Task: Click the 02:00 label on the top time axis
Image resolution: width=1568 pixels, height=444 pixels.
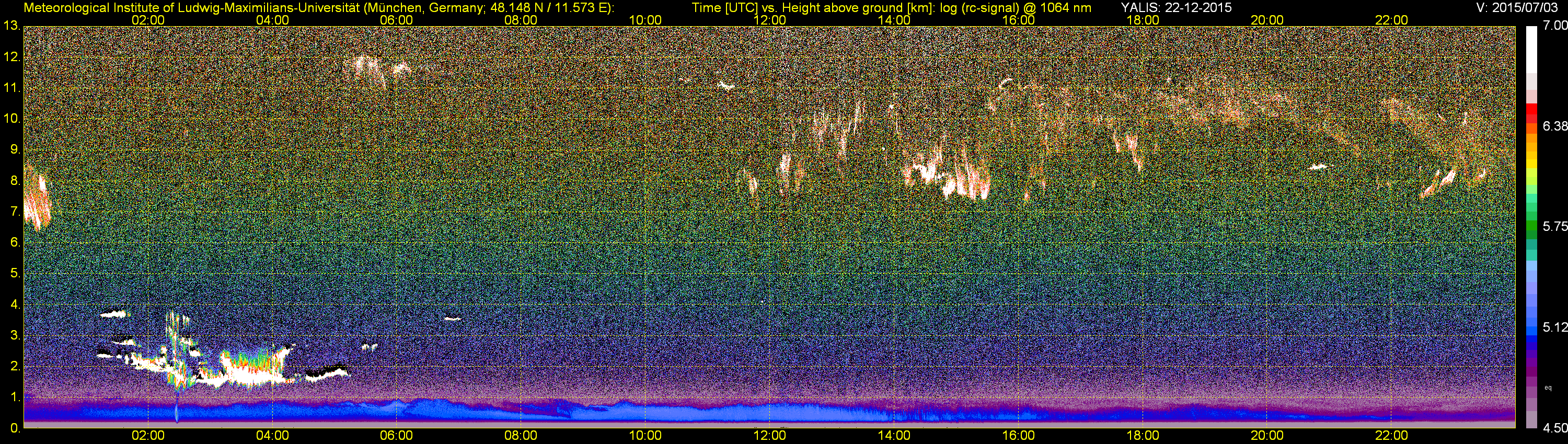Action: coord(148,20)
